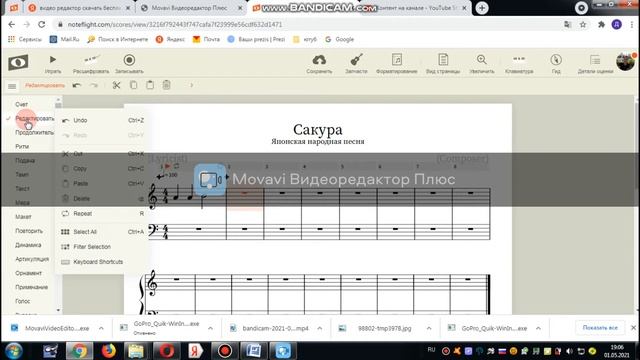640x360 pixels.
Task: Bookmark the page with star icon
Action: (x=583, y=24)
